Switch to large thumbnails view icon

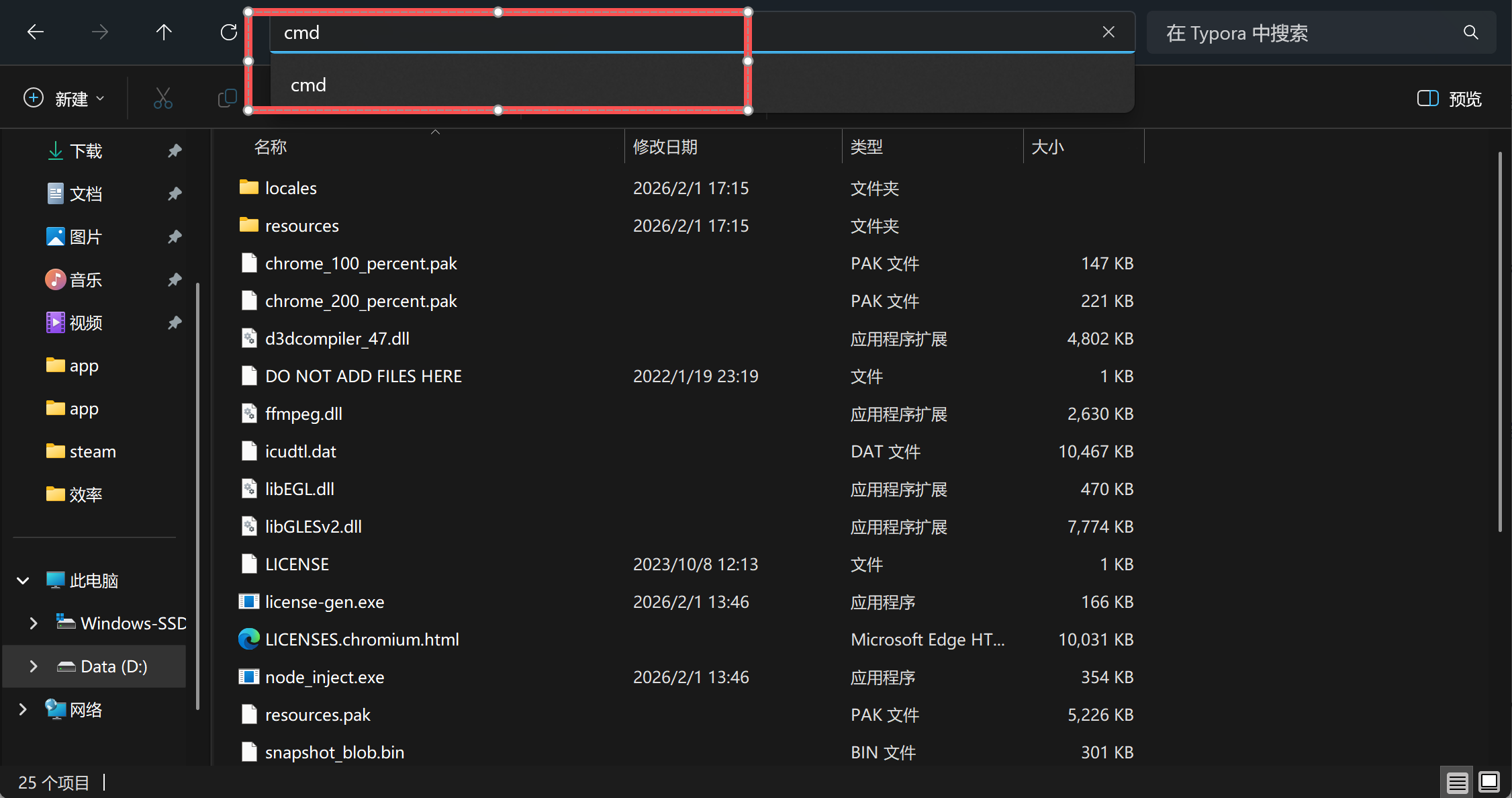[x=1489, y=782]
